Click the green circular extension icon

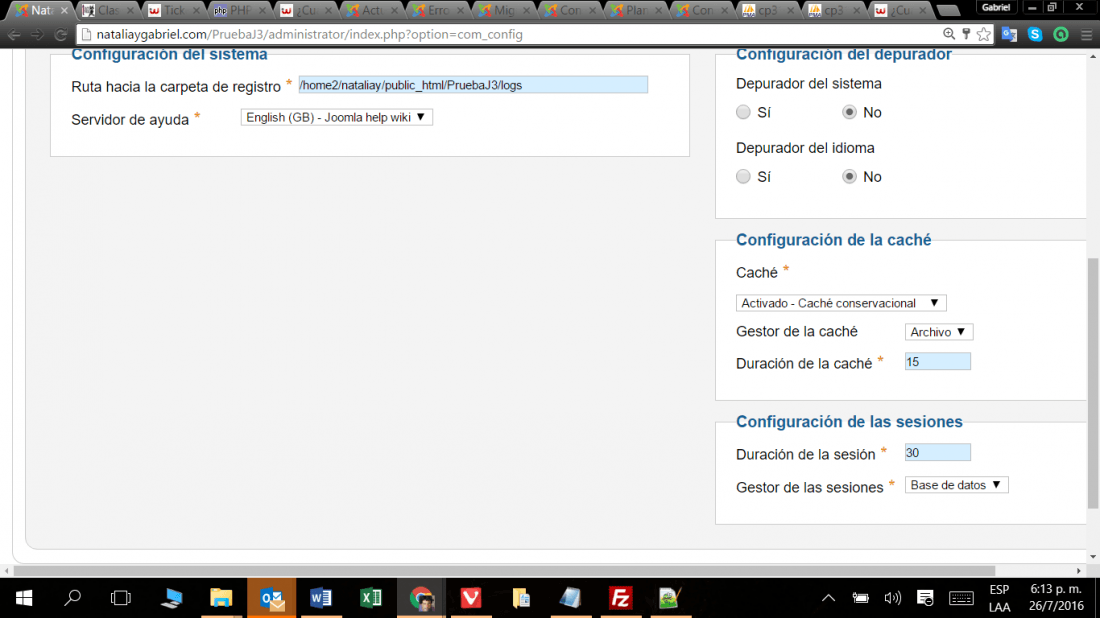click(1061, 34)
